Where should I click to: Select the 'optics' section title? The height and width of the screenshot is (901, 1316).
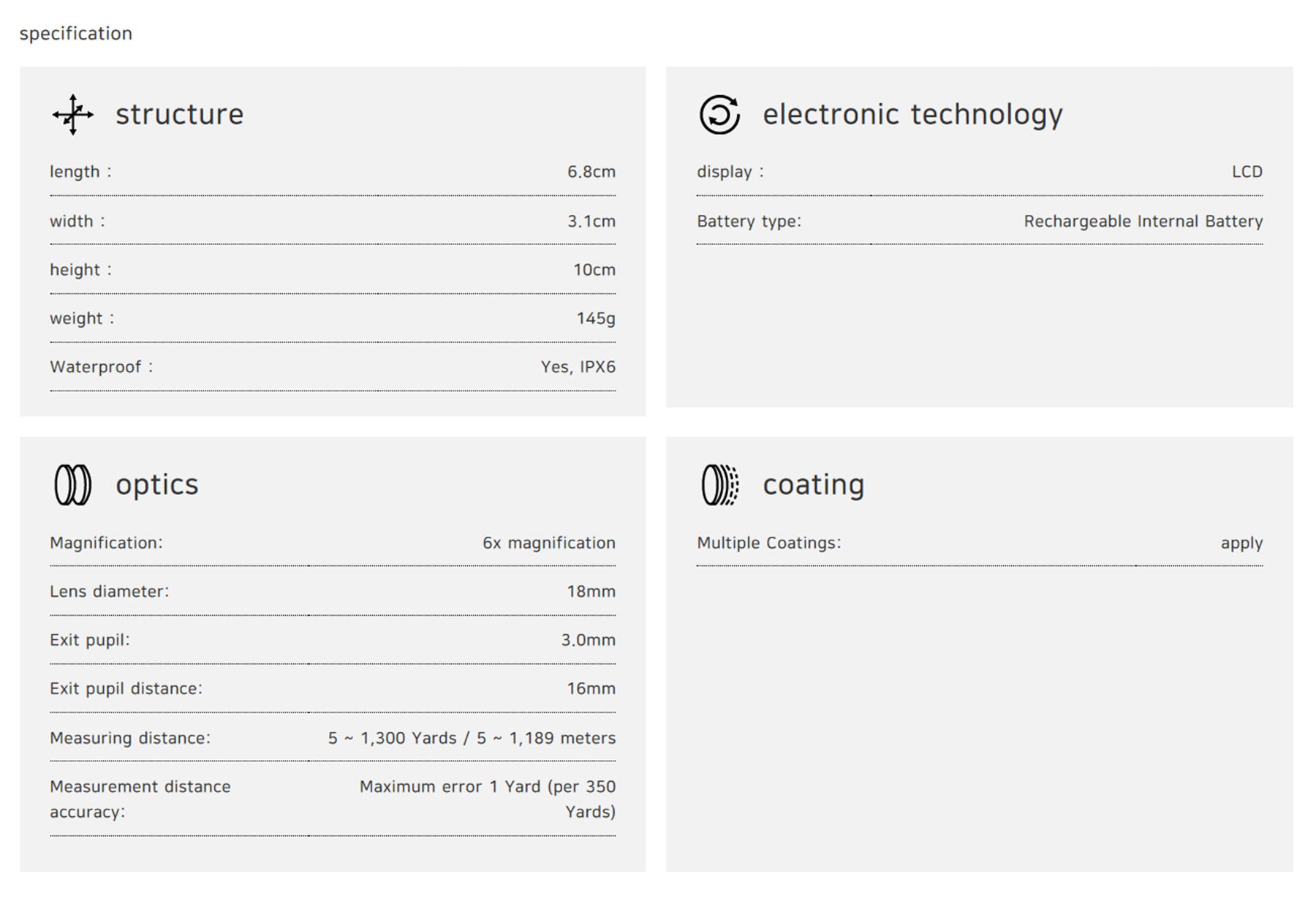(157, 485)
